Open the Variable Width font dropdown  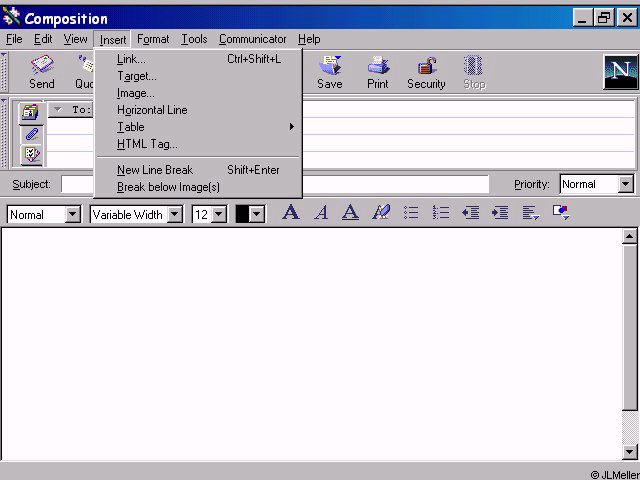pyautogui.click(x=175, y=214)
